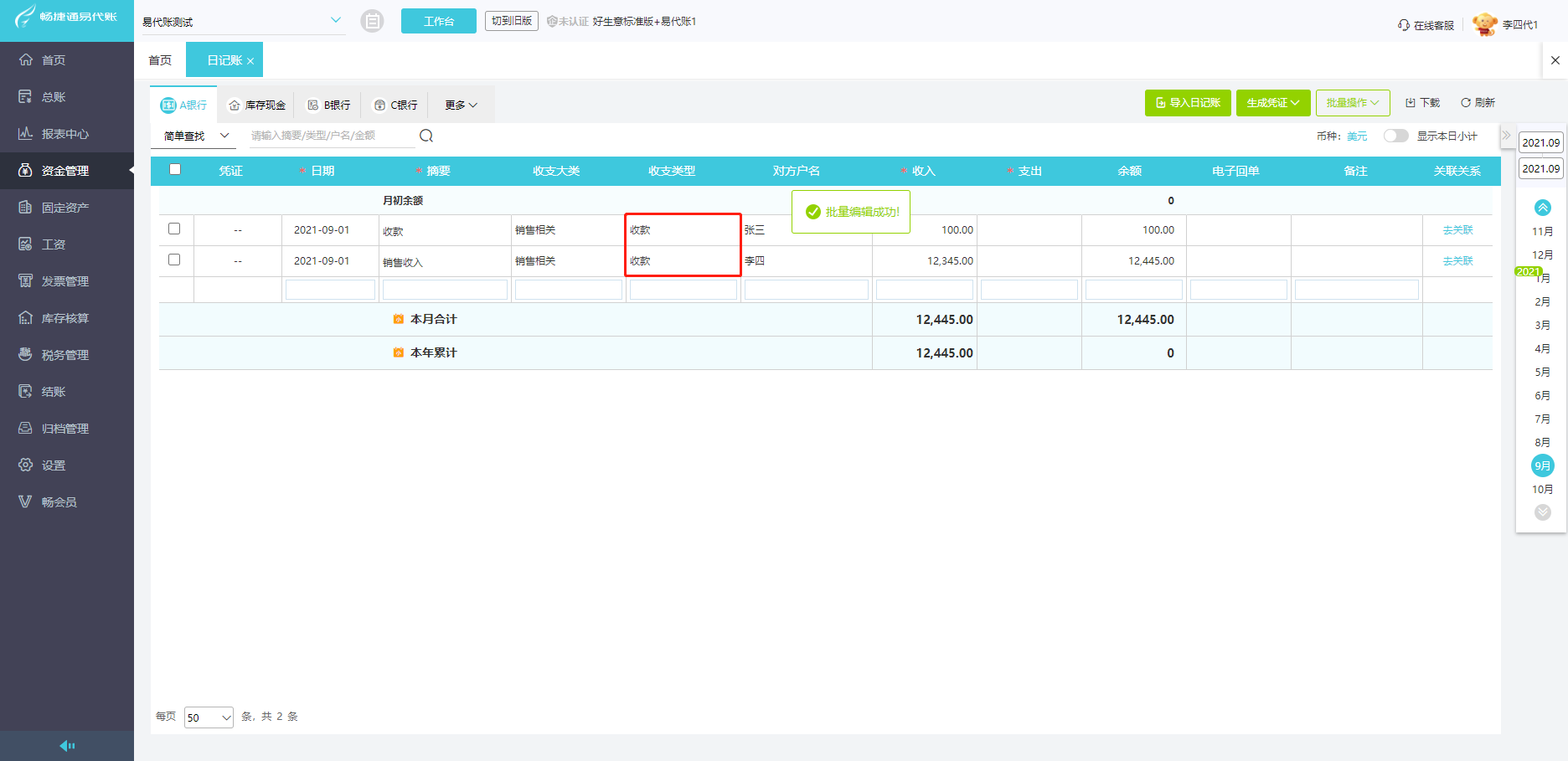Select 9月 in month timeline
Image resolution: width=1568 pixels, height=761 pixels.
coord(1542,465)
